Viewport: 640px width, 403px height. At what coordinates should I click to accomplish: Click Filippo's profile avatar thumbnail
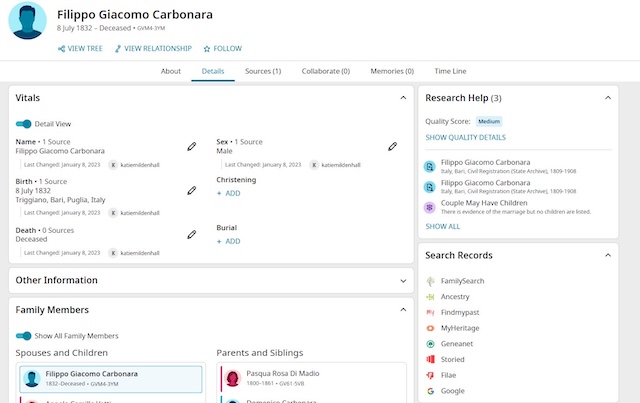point(27,20)
